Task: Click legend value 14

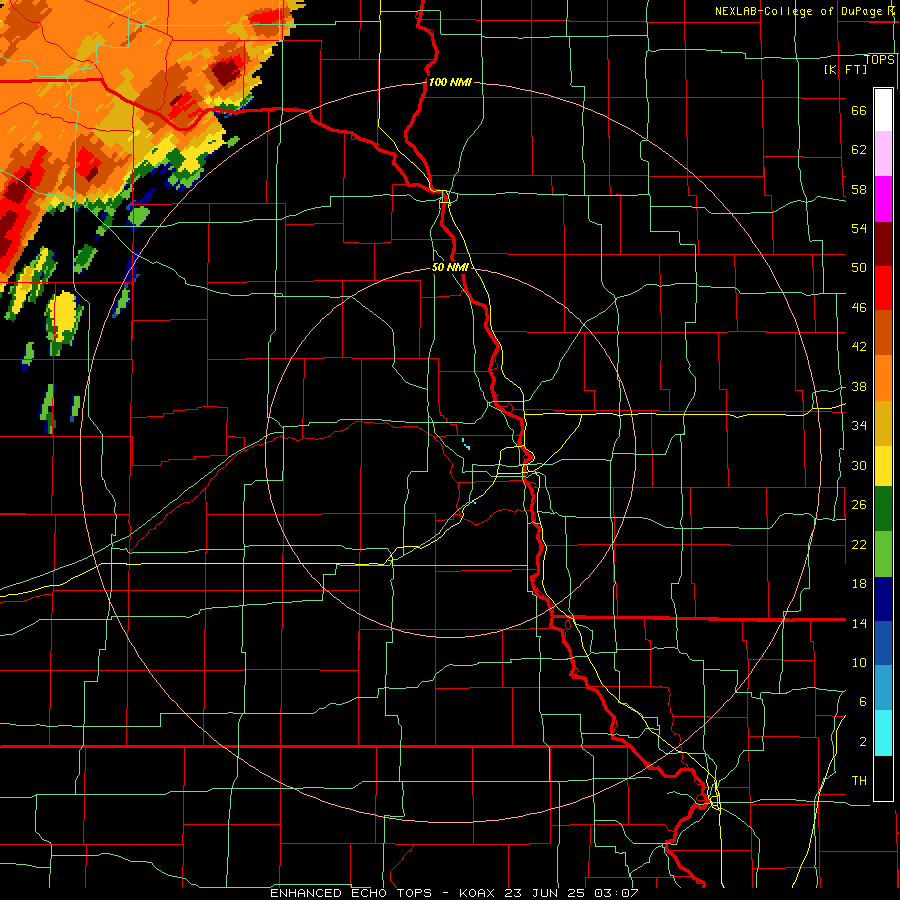Action: click(859, 623)
